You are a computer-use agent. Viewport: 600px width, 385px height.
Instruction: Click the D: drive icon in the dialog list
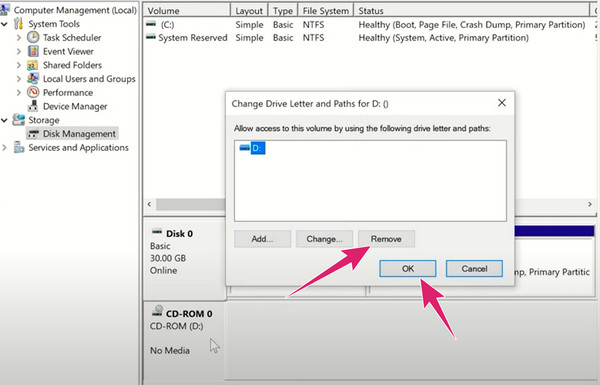pyautogui.click(x=245, y=148)
